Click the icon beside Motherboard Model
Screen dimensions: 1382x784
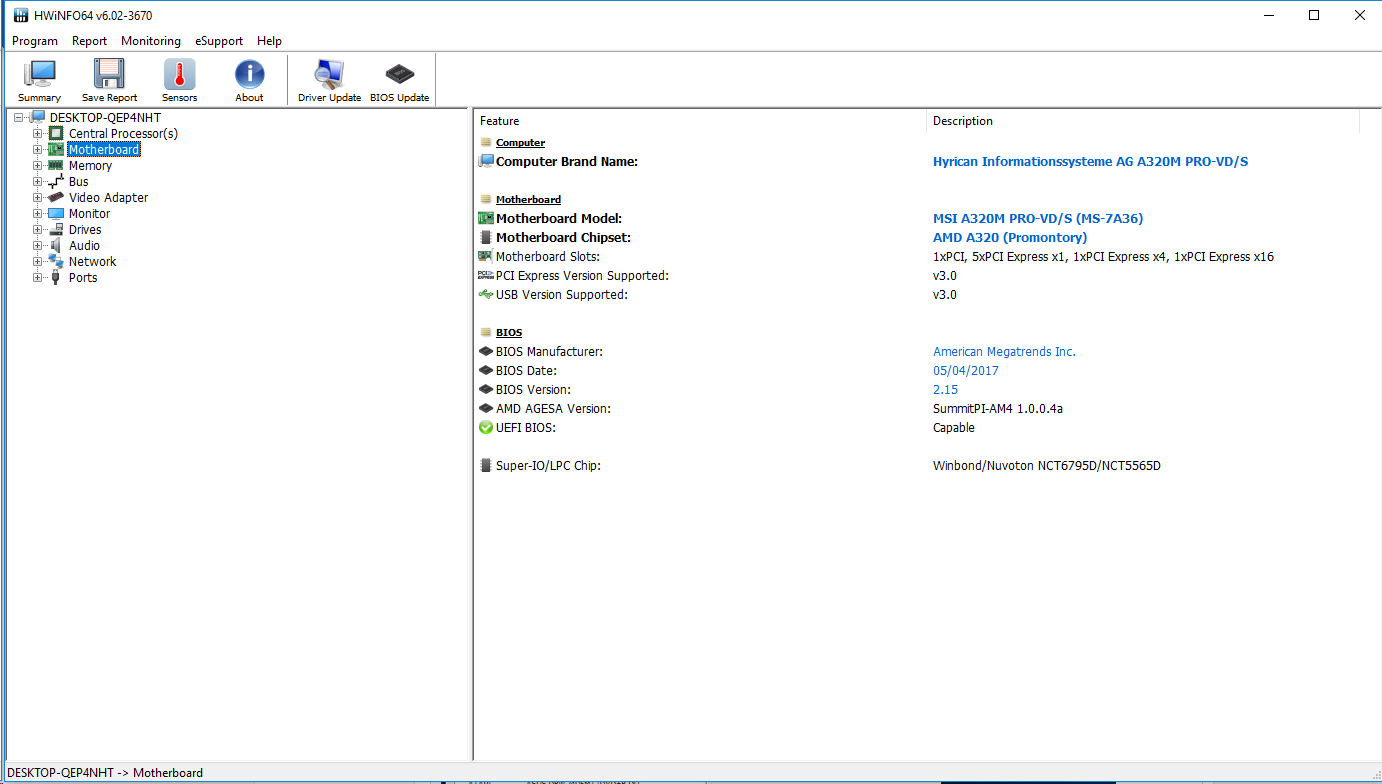click(x=486, y=218)
